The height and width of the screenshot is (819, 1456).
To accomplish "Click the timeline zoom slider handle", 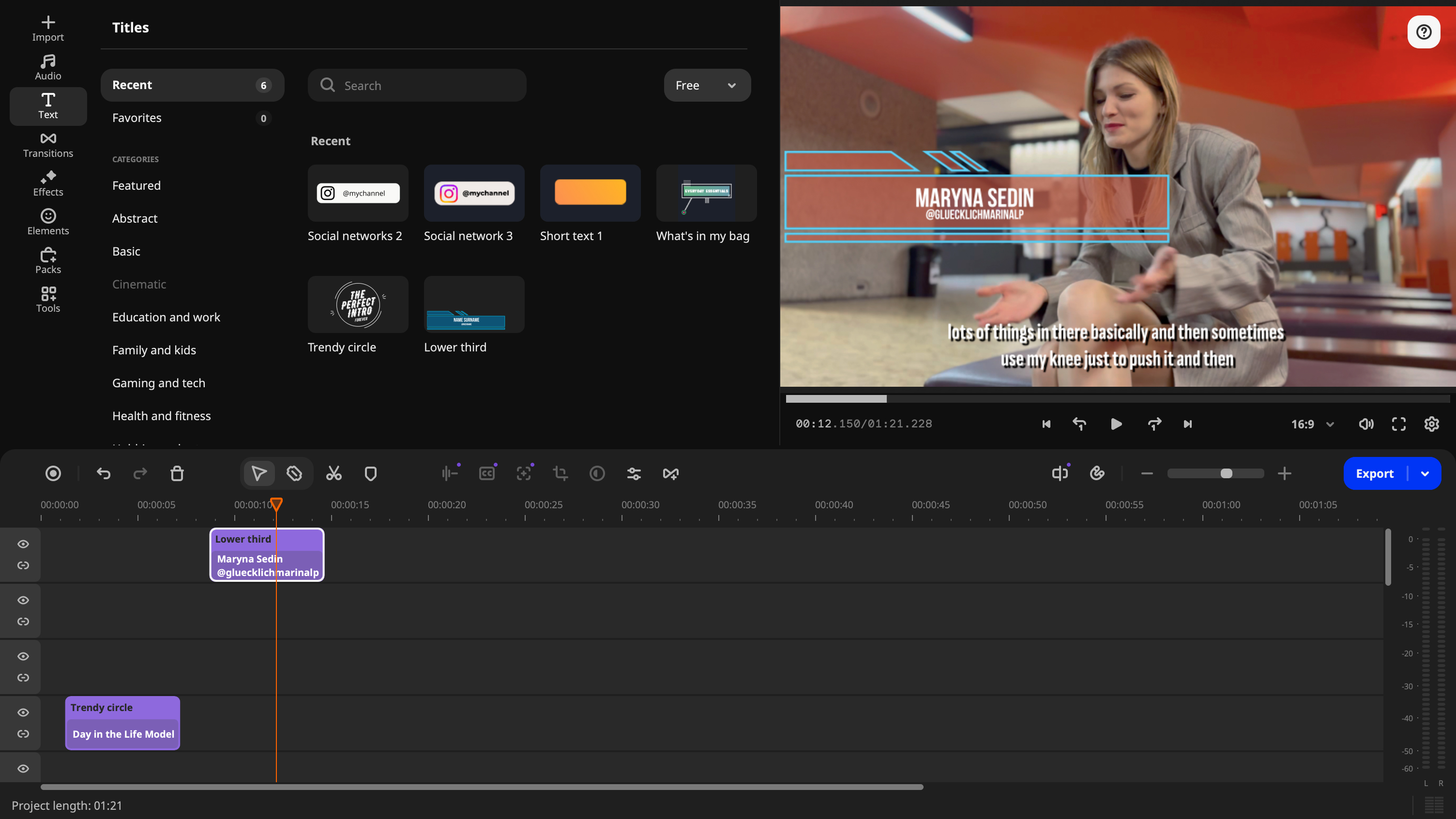I will coord(1226,473).
